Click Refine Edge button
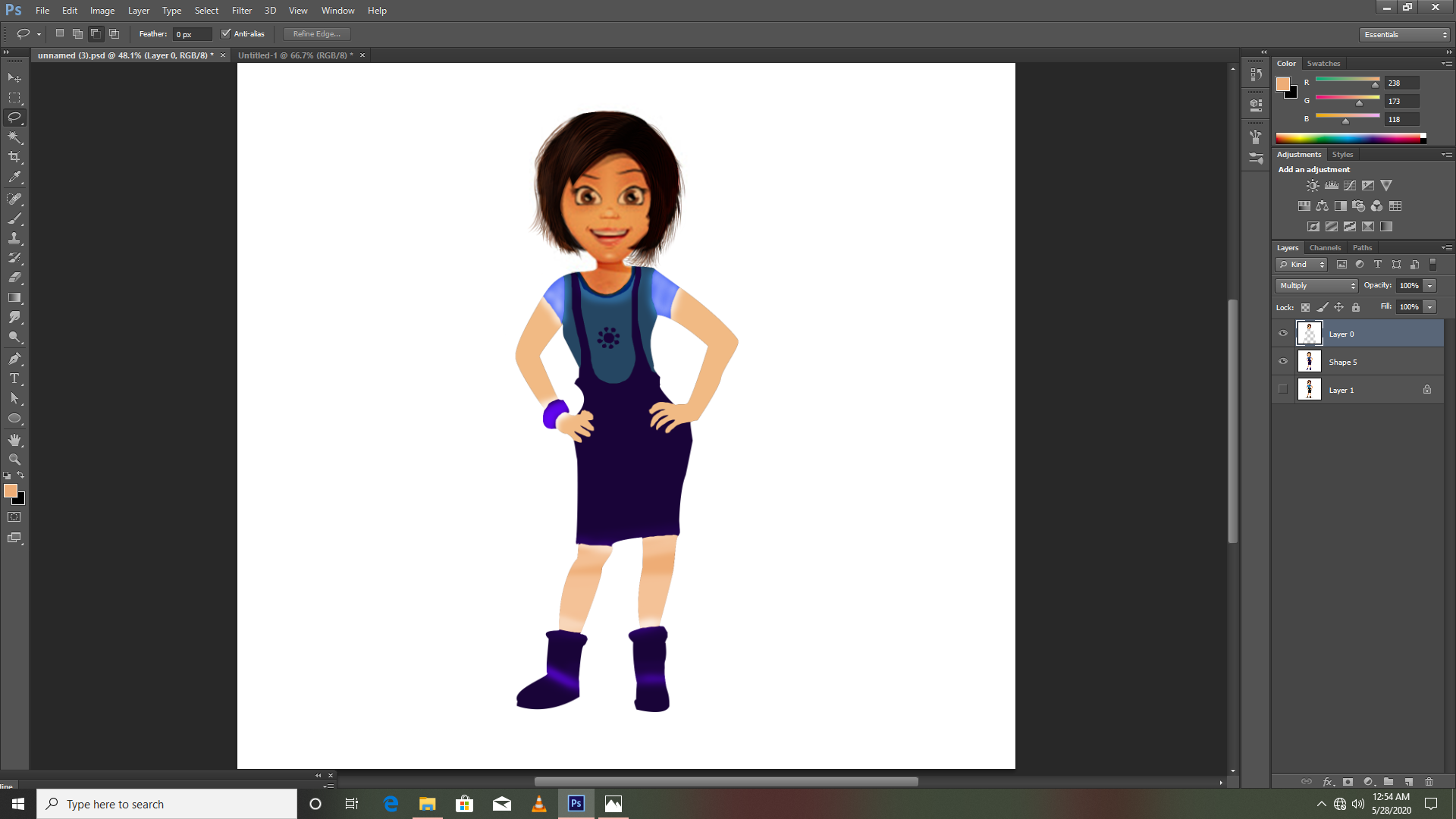This screenshot has width=1456, height=819. click(x=317, y=34)
